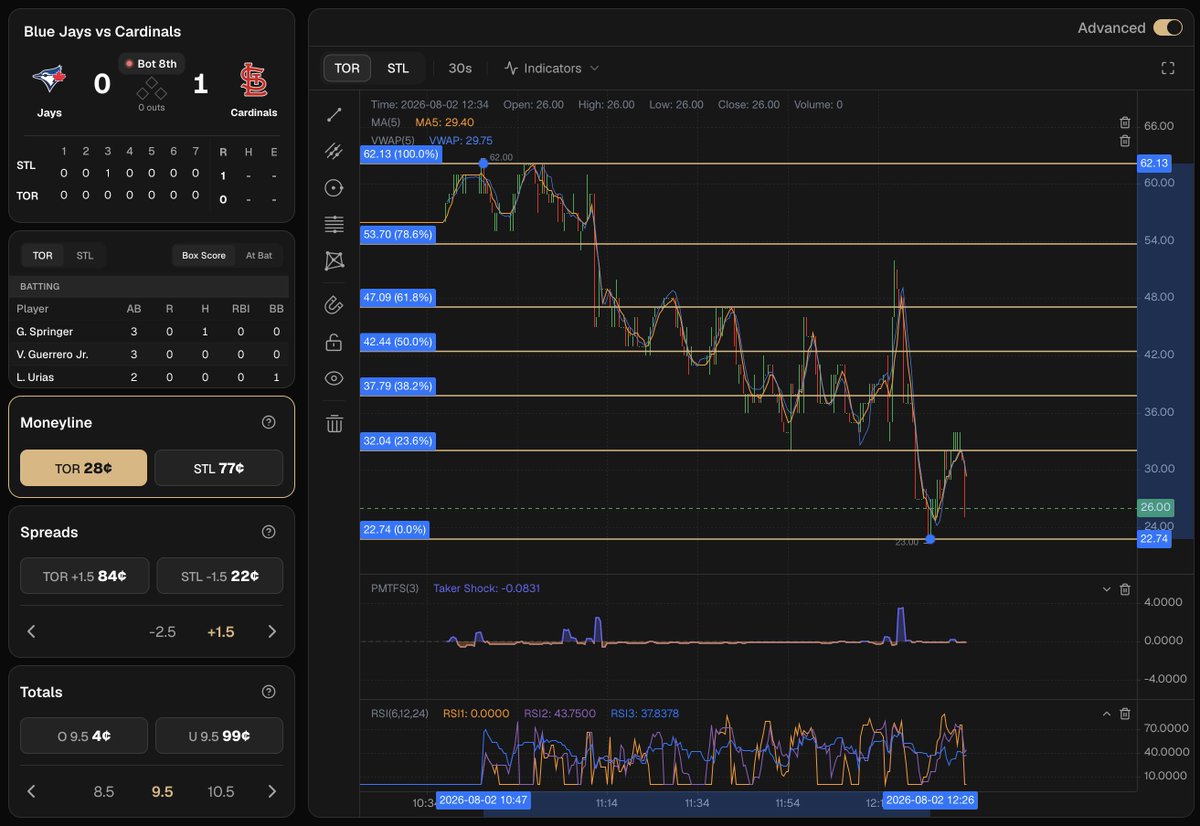The image size is (1200, 826).
Task: Click the Blue Jays team logo
Action: coord(49,79)
